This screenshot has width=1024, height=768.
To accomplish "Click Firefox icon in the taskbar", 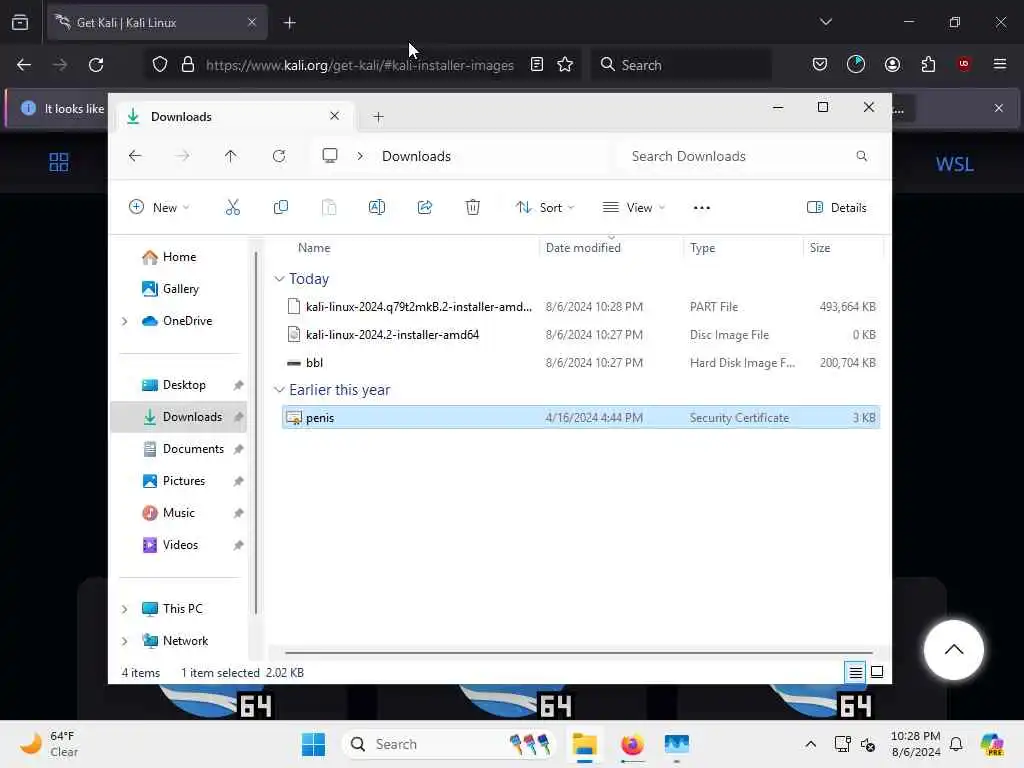I will [x=632, y=744].
